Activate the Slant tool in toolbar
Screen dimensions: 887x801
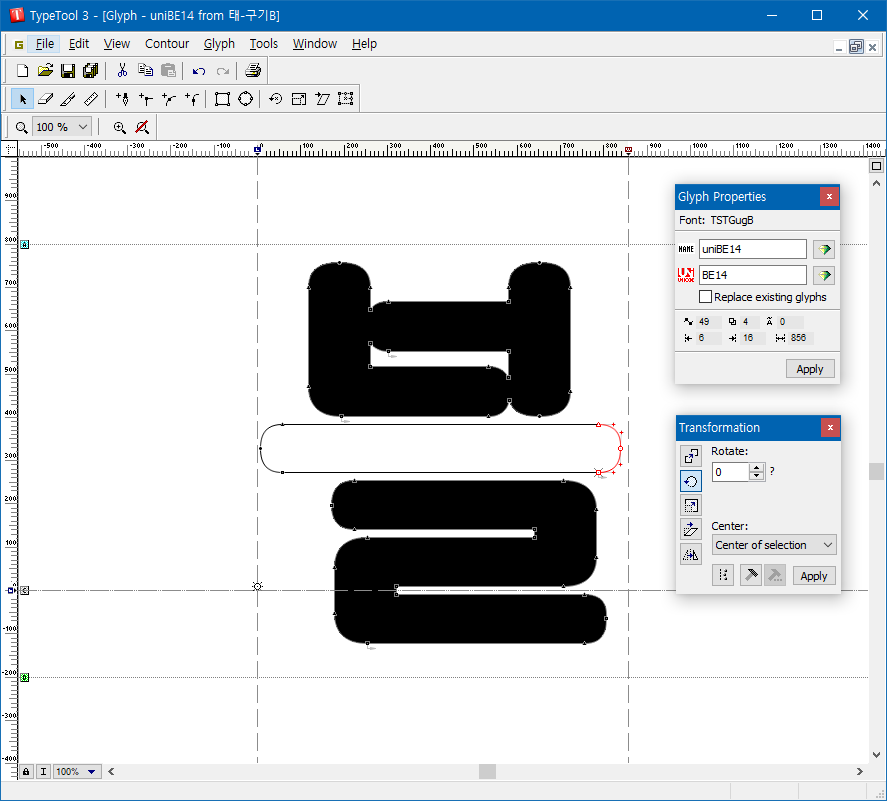coord(322,99)
